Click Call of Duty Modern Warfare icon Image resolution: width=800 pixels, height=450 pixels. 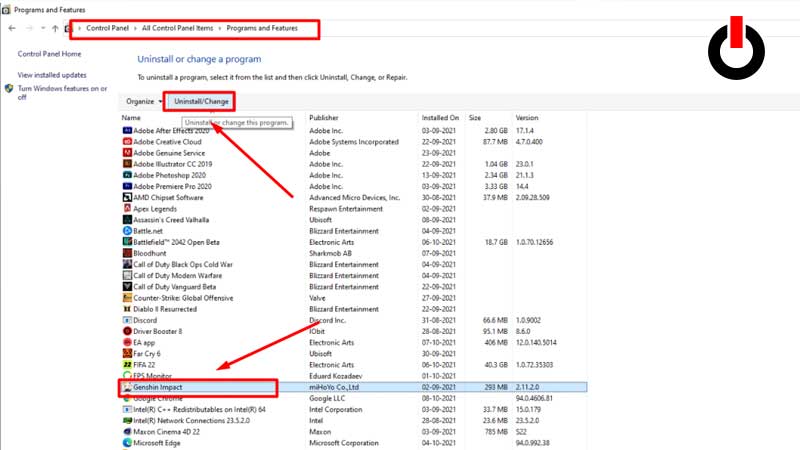point(127,276)
